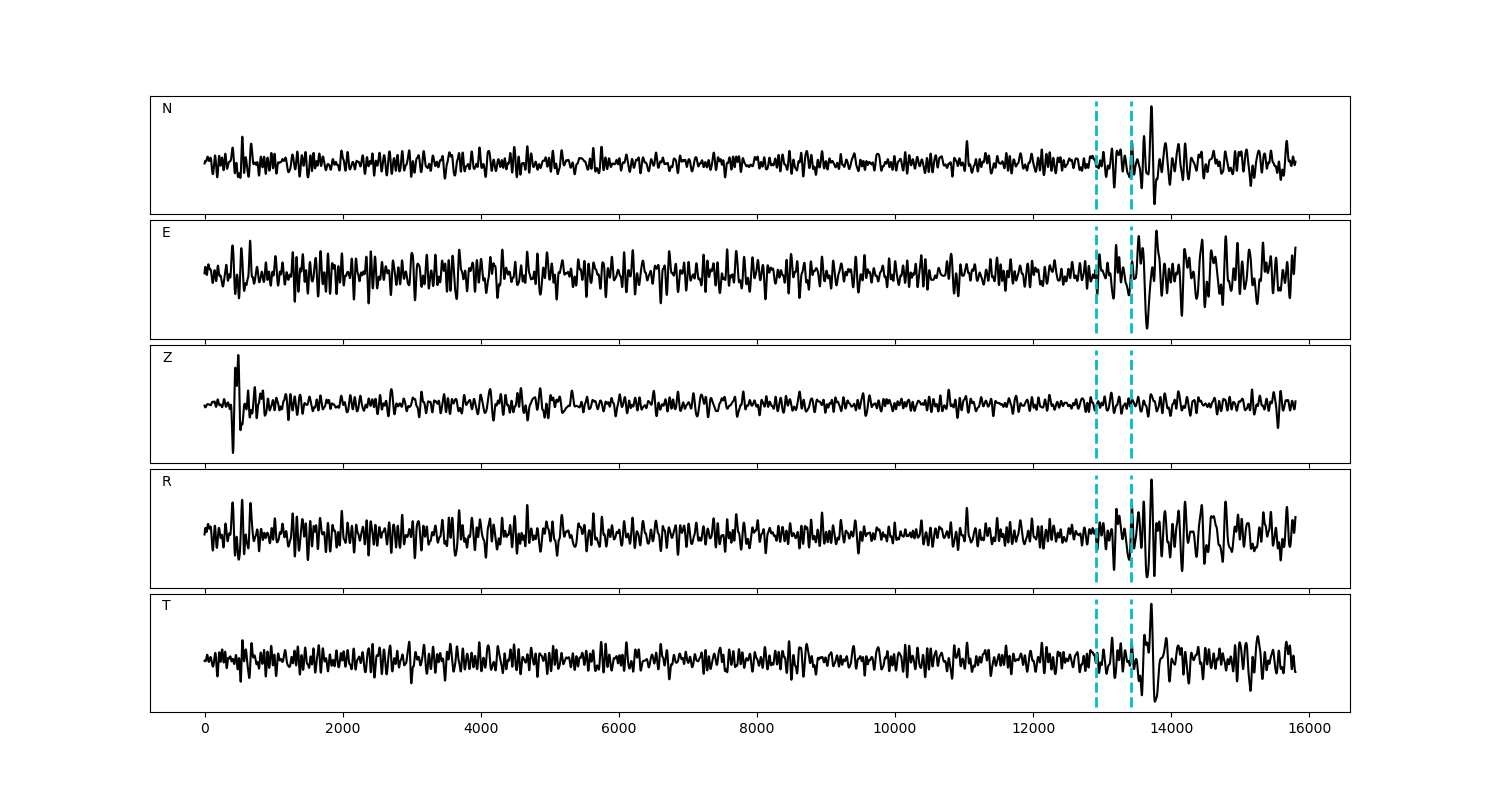Click the x-axis tick label 16000
Screen dimensions: 1500x800
pos(1309,729)
